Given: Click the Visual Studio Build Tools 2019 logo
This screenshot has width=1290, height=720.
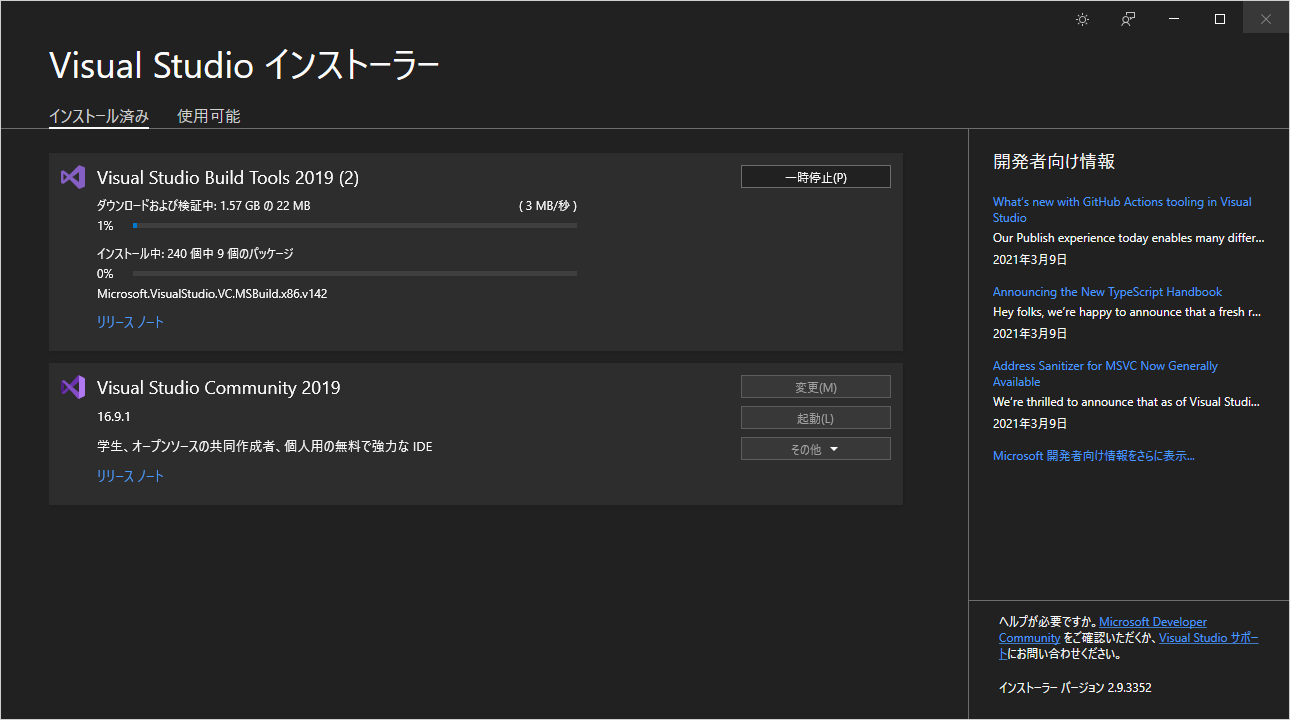Looking at the screenshot, I should [x=72, y=177].
